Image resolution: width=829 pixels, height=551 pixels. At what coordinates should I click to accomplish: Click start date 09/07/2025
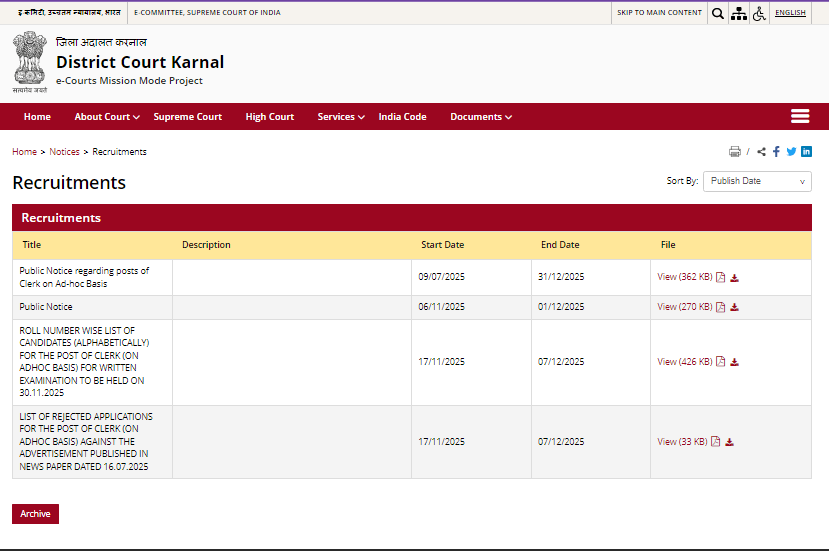[x=441, y=277]
